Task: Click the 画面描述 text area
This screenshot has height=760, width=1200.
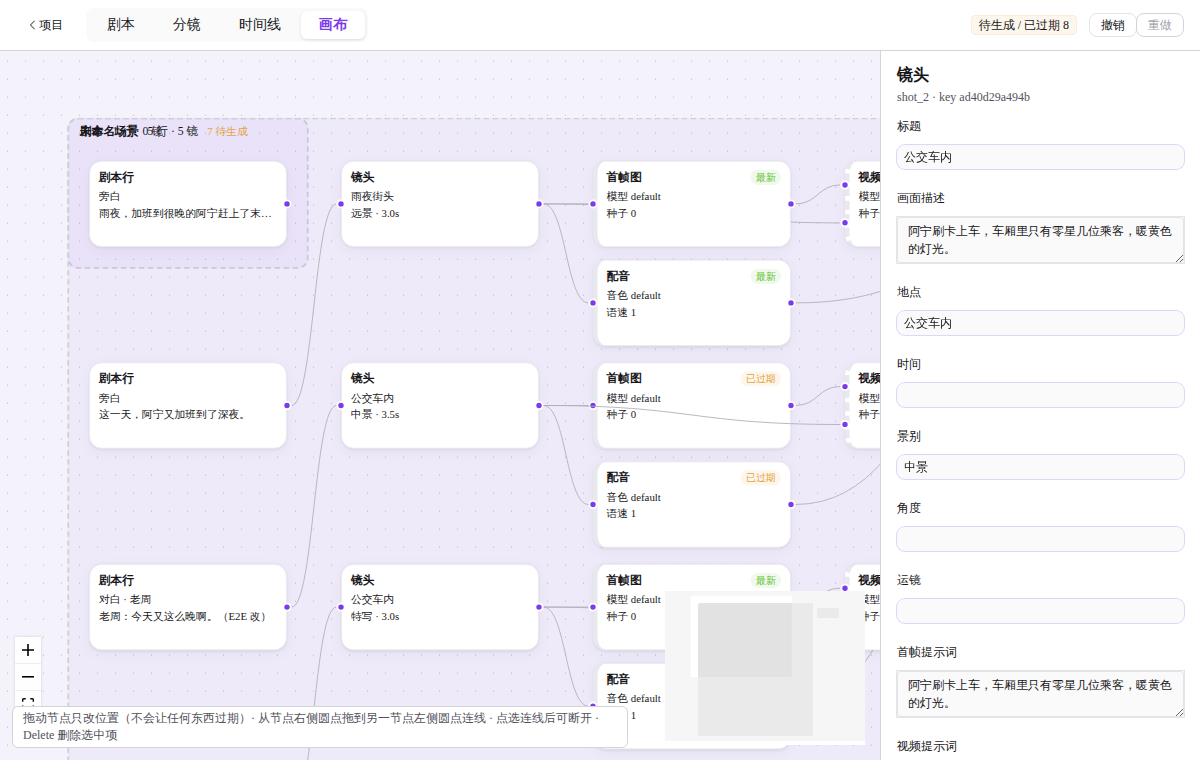Action: (x=1040, y=240)
